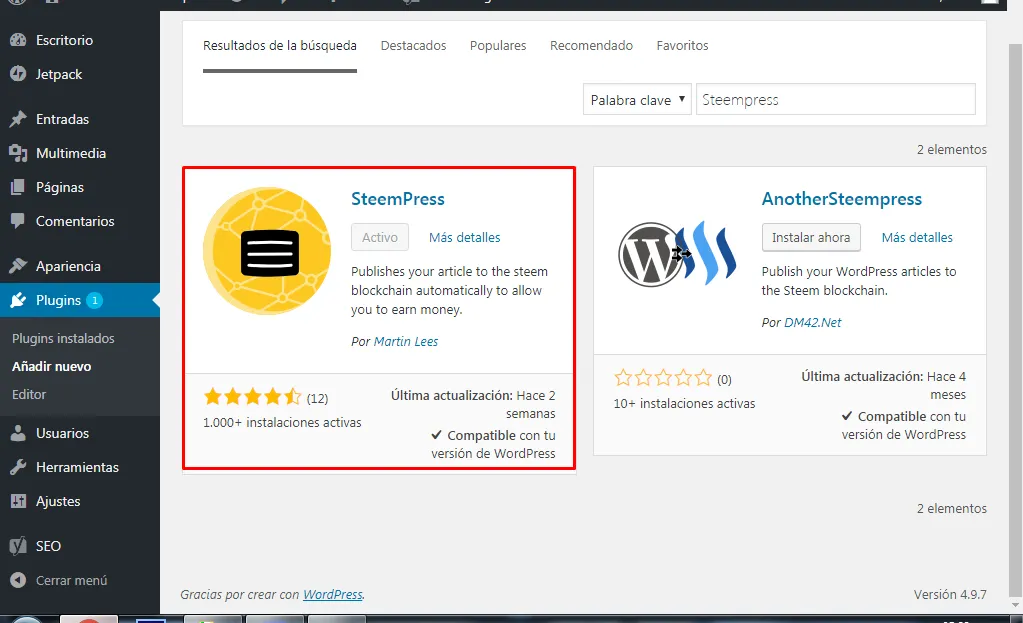1023x623 pixels.
Task: Switch to the Recomendado tab
Action: pyautogui.click(x=591, y=46)
